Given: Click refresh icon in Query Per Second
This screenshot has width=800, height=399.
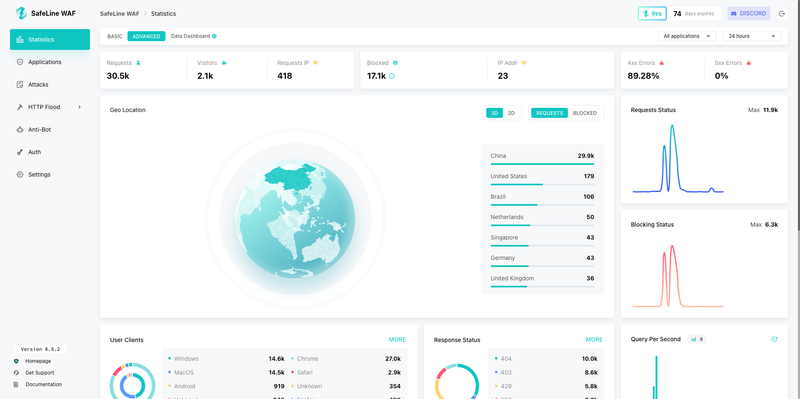Looking at the screenshot, I should (x=774, y=339).
